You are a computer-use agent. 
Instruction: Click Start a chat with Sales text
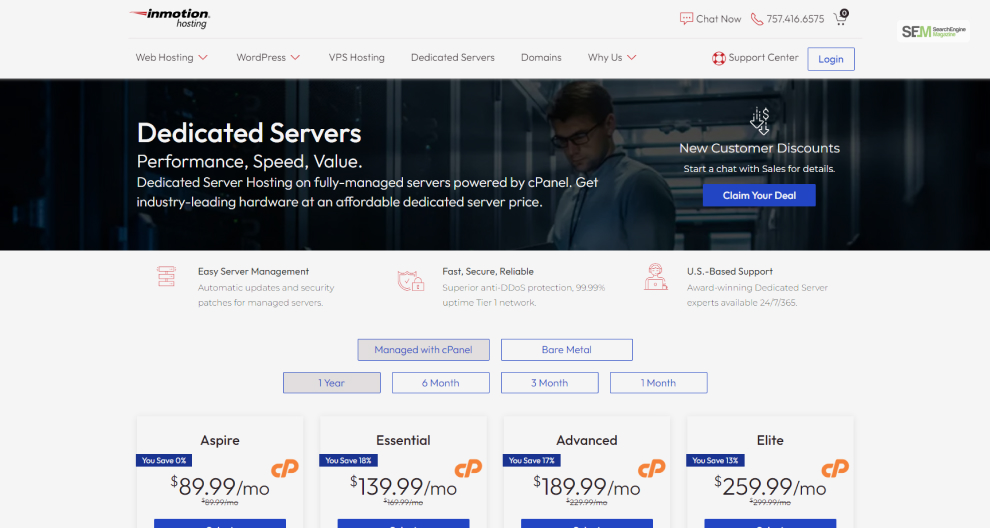(759, 169)
